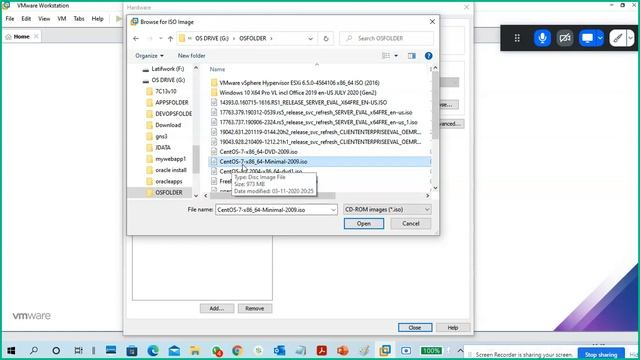Screen dimensions: 640x360
Task: Select Latifwork (F:) drive in tree
Action: click(x=167, y=69)
